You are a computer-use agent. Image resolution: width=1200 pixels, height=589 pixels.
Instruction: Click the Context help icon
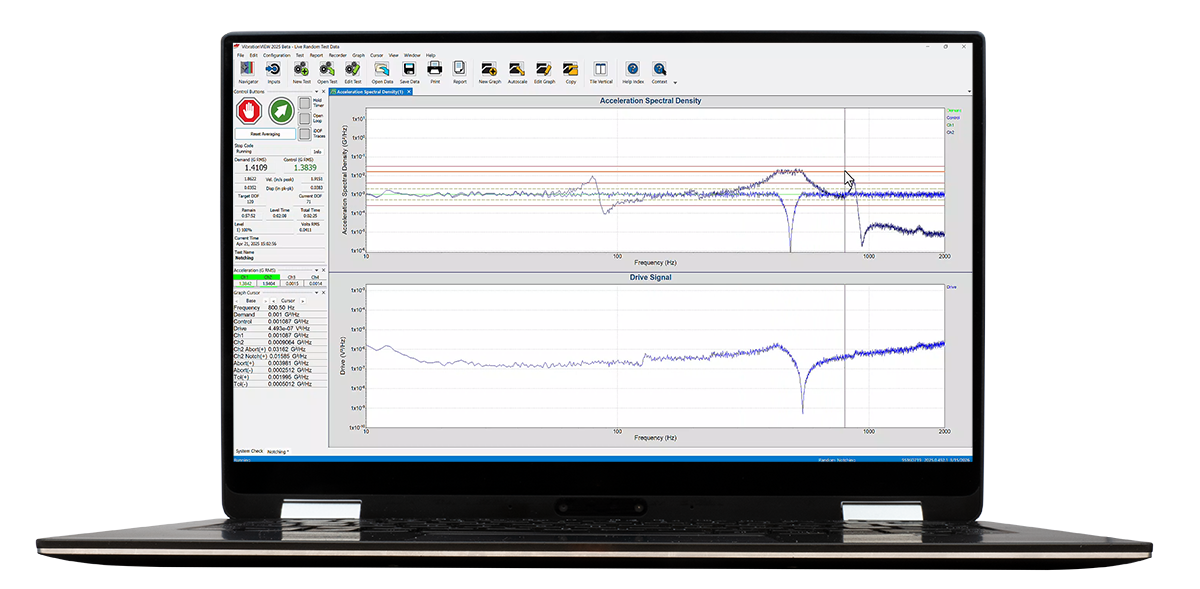coord(660,70)
